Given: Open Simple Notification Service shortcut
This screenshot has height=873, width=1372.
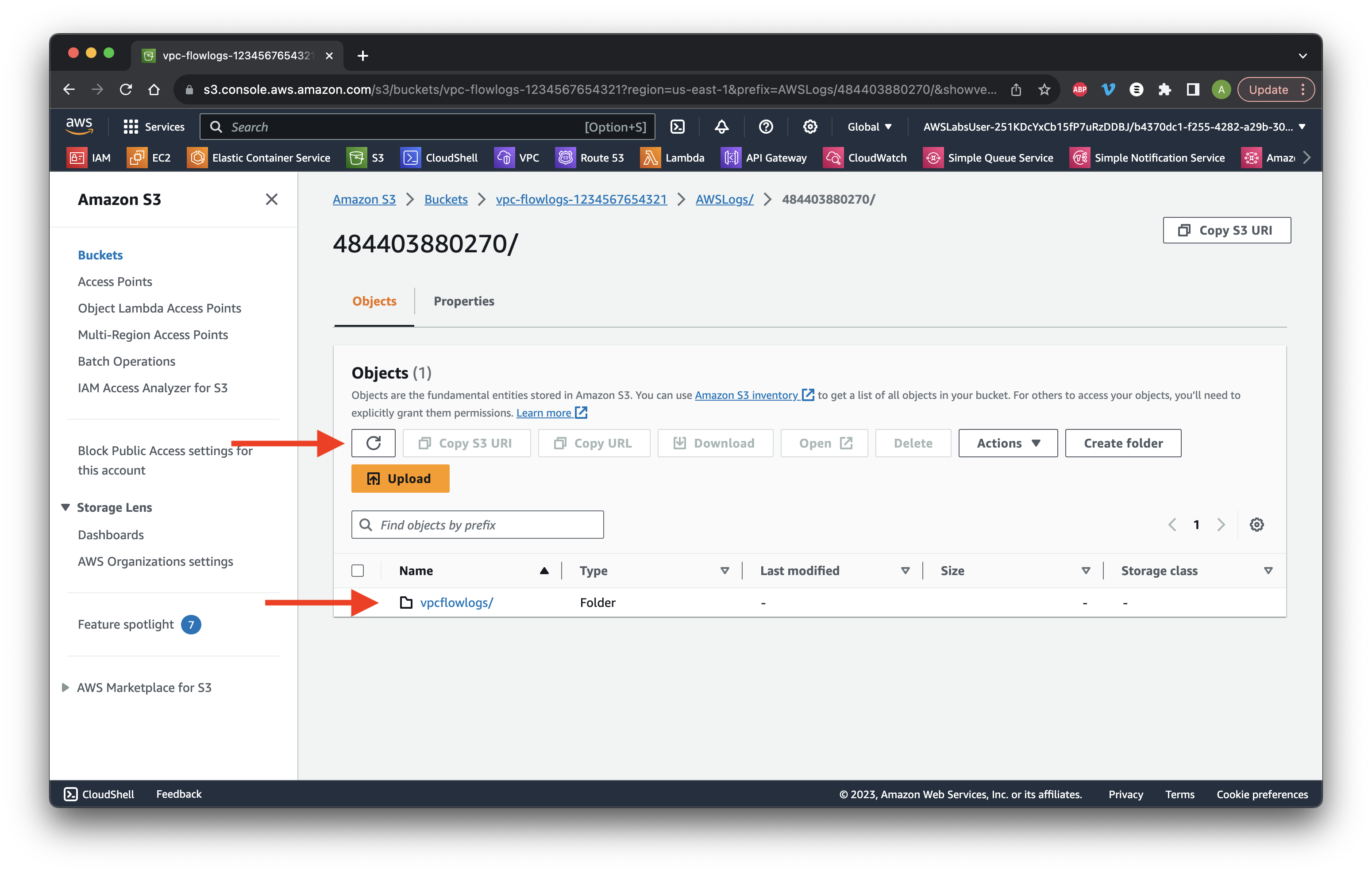Looking at the screenshot, I should tap(1148, 158).
